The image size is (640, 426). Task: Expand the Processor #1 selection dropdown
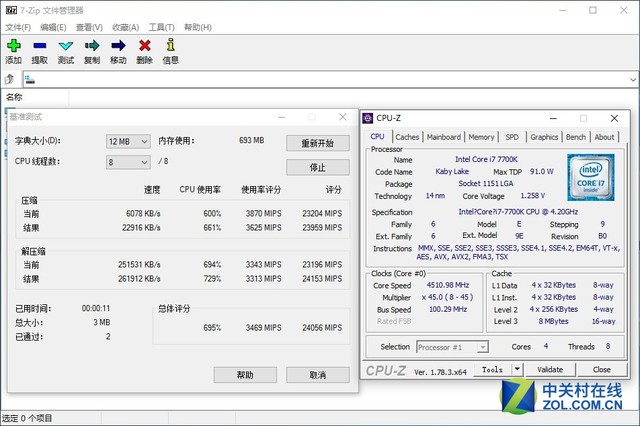click(x=453, y=347)
